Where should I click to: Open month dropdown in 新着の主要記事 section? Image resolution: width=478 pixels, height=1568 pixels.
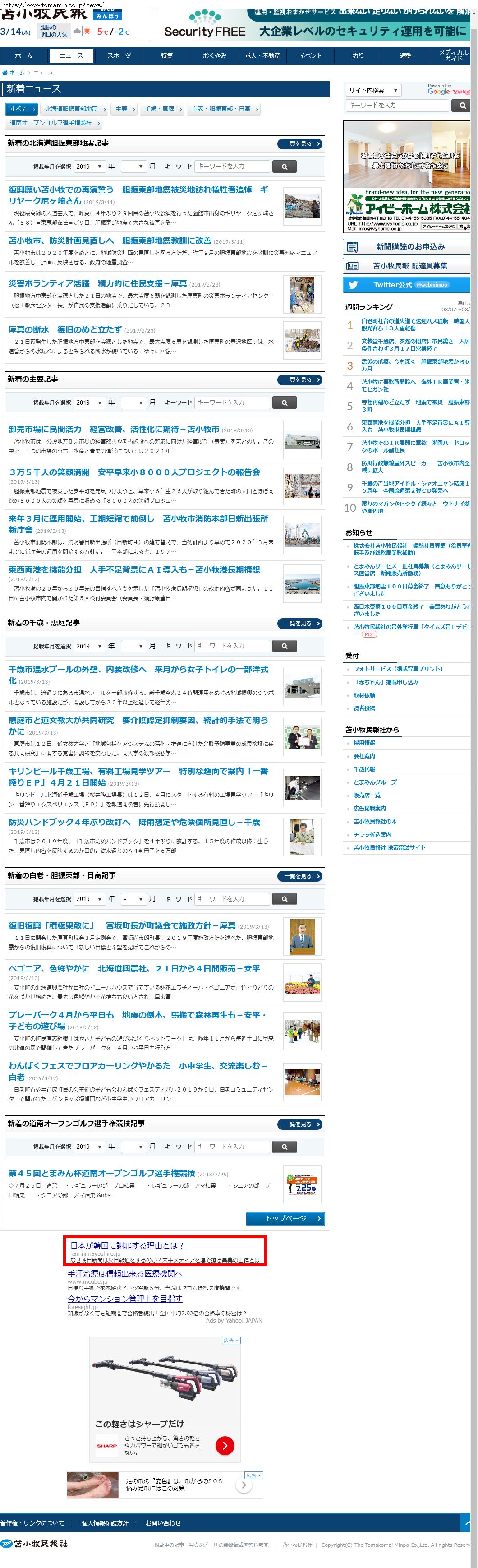133,402
